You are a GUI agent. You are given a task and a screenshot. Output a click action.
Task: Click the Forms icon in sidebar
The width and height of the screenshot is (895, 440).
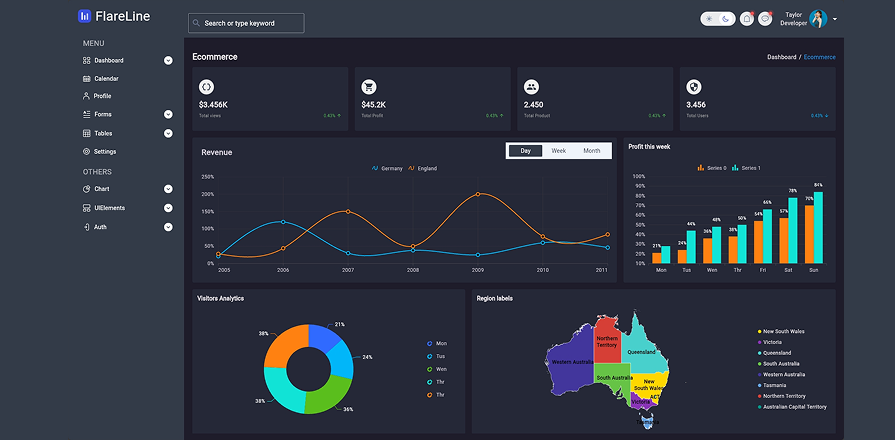[87, 114]
